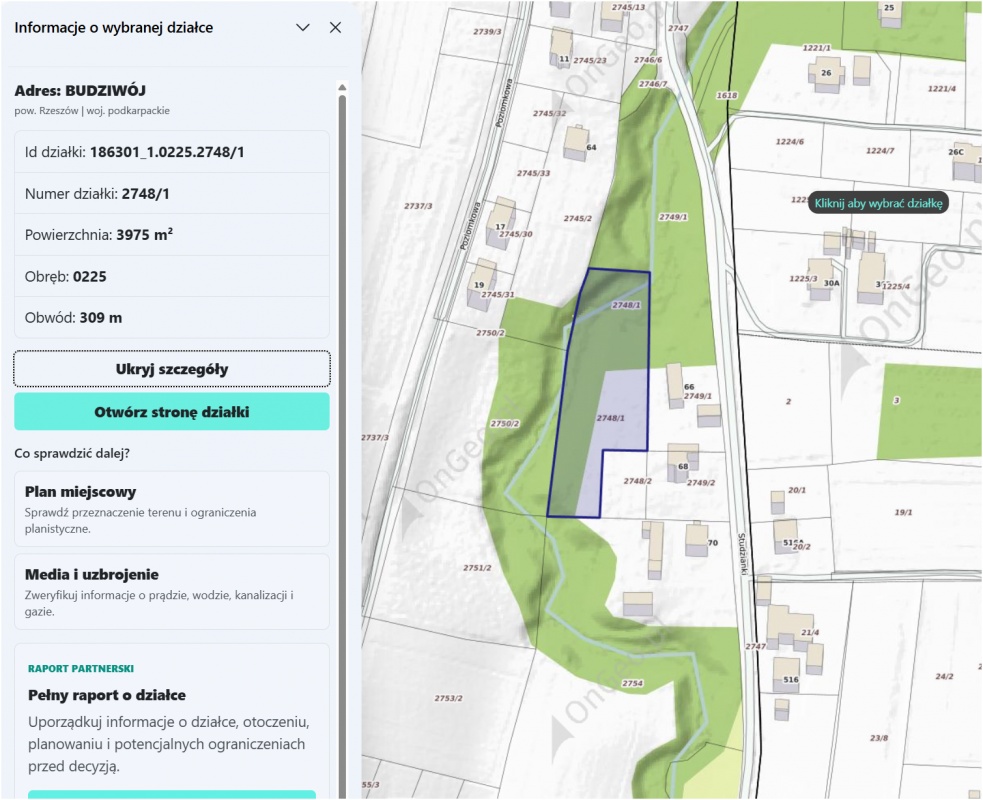Click the panel scrollbar up arrow
Viewport: 983px width, 800px height.
click(342, 87)
